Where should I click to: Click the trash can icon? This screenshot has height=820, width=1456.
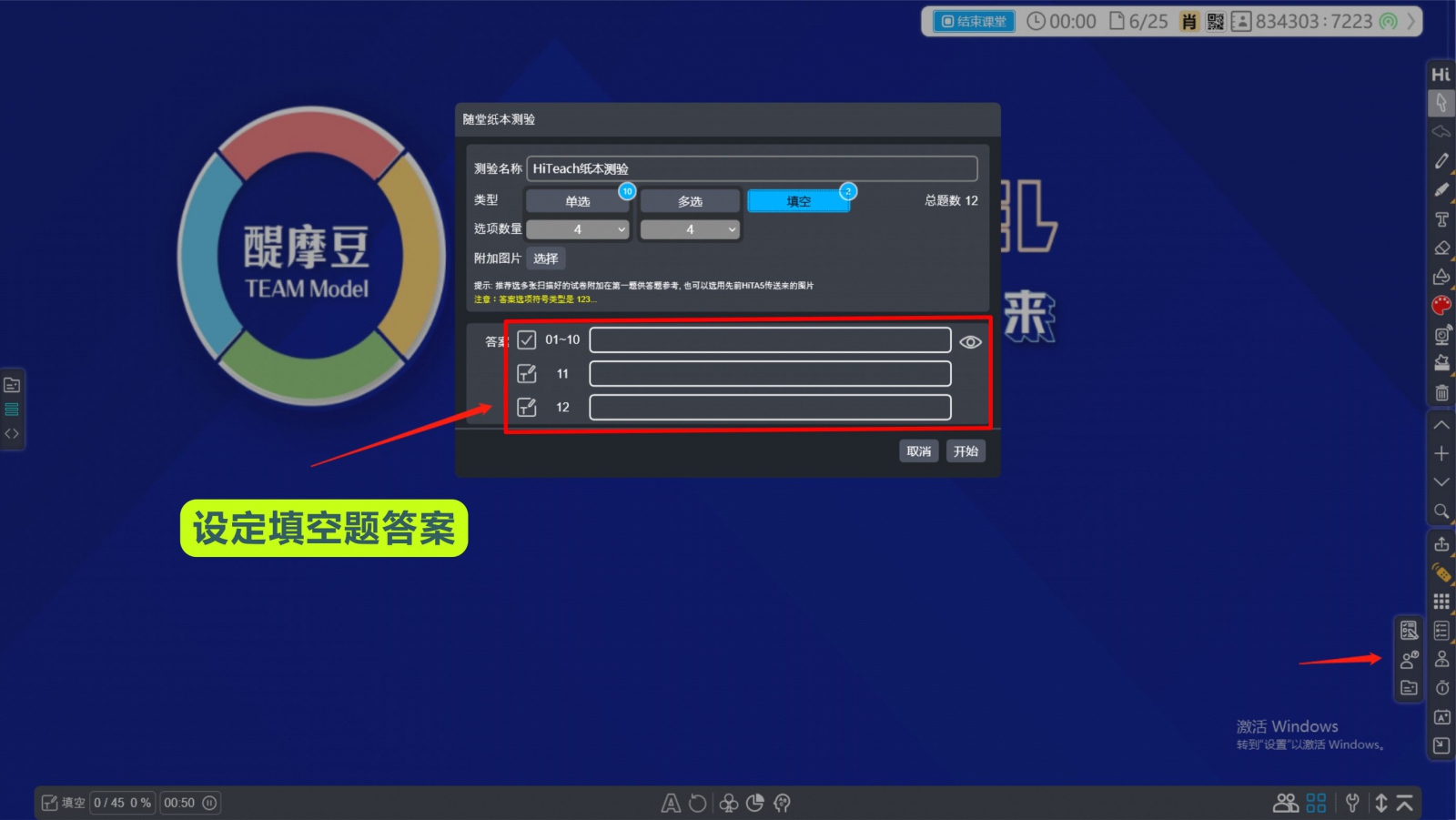point(1441,393)
